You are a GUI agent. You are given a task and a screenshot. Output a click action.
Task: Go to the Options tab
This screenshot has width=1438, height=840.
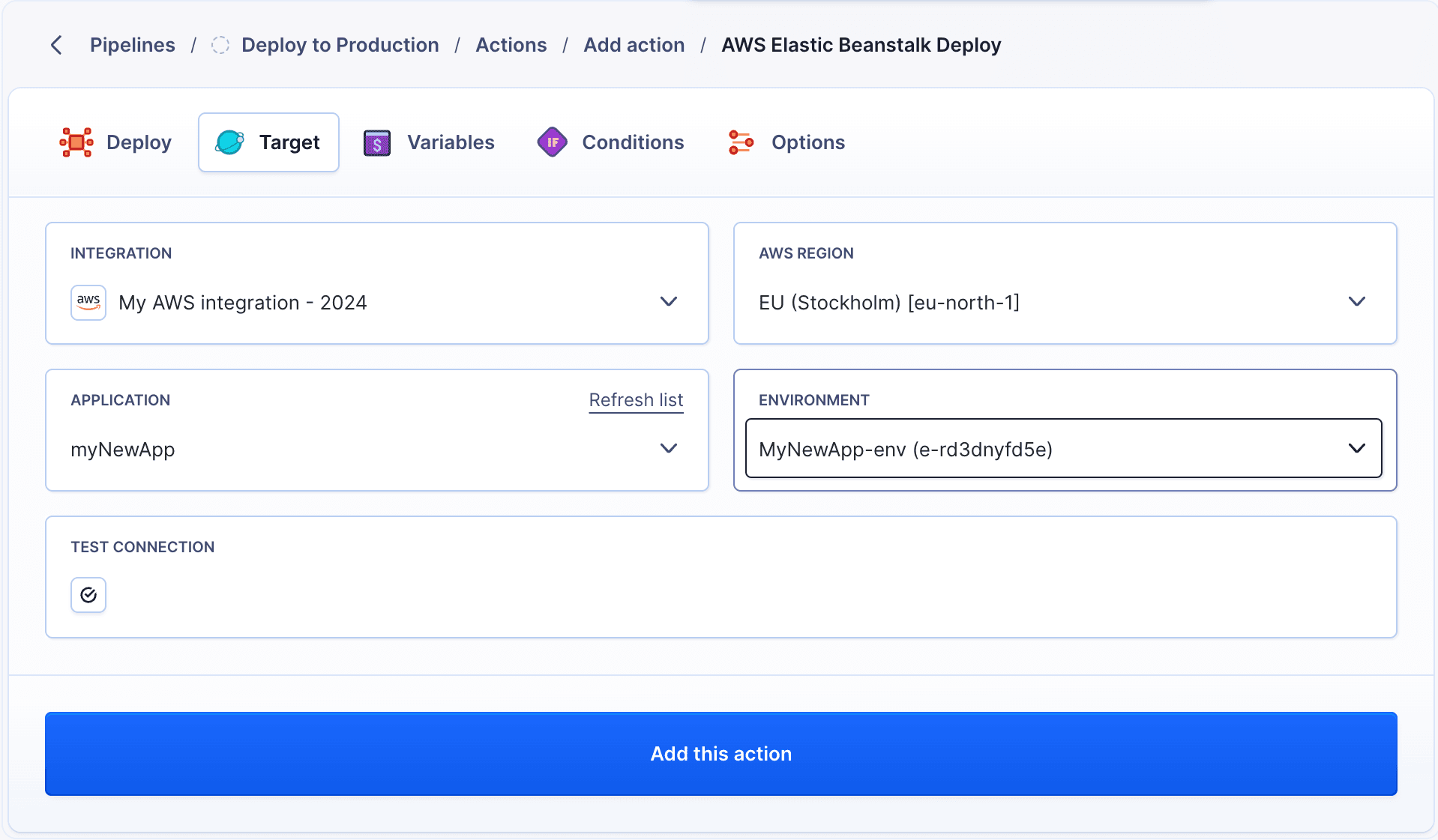tap(807, 142)
